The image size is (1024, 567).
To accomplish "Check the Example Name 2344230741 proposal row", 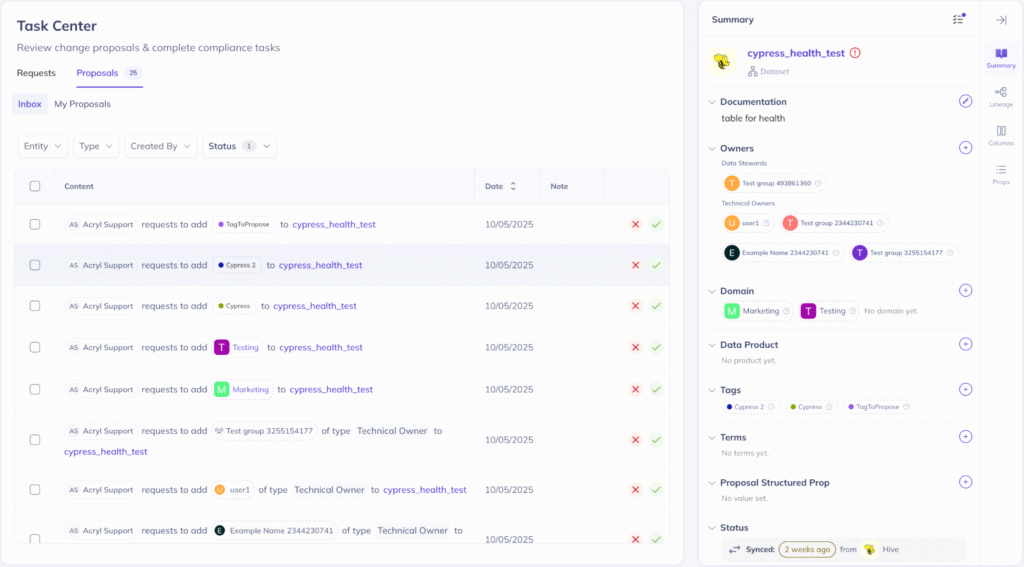I will (35, 539).
